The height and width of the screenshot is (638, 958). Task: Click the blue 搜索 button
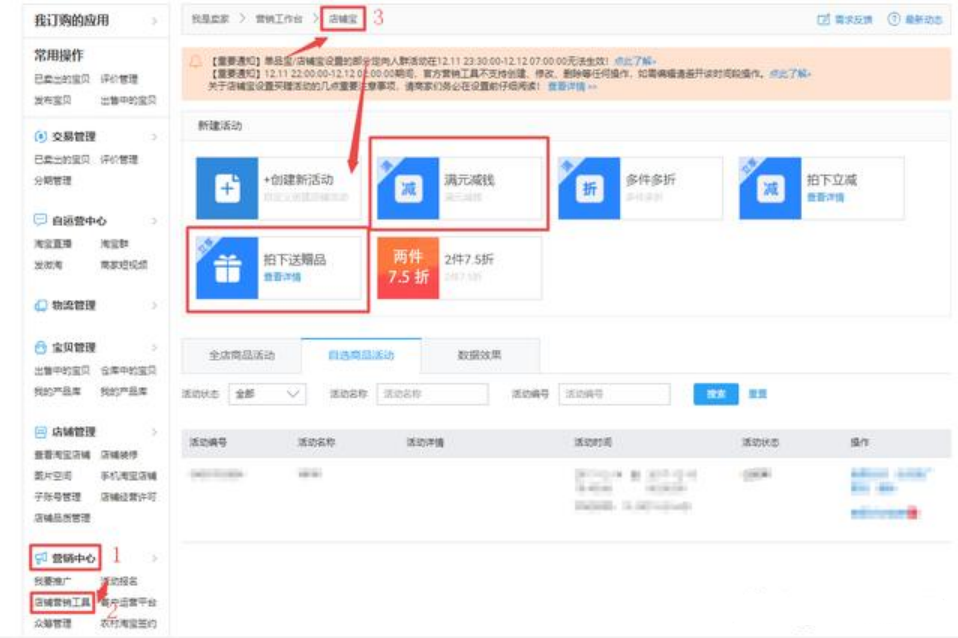coord(716,394)
